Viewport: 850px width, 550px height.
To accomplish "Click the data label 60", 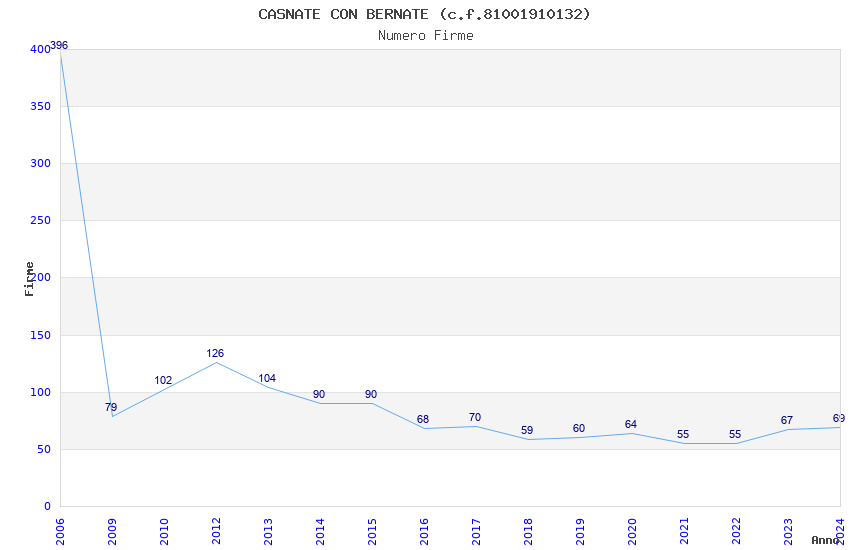I will pyautogui.click(x=579, y=429).
